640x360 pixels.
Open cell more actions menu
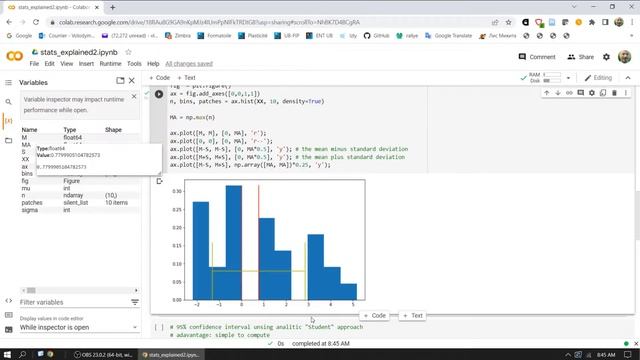(x=625, y=93)
